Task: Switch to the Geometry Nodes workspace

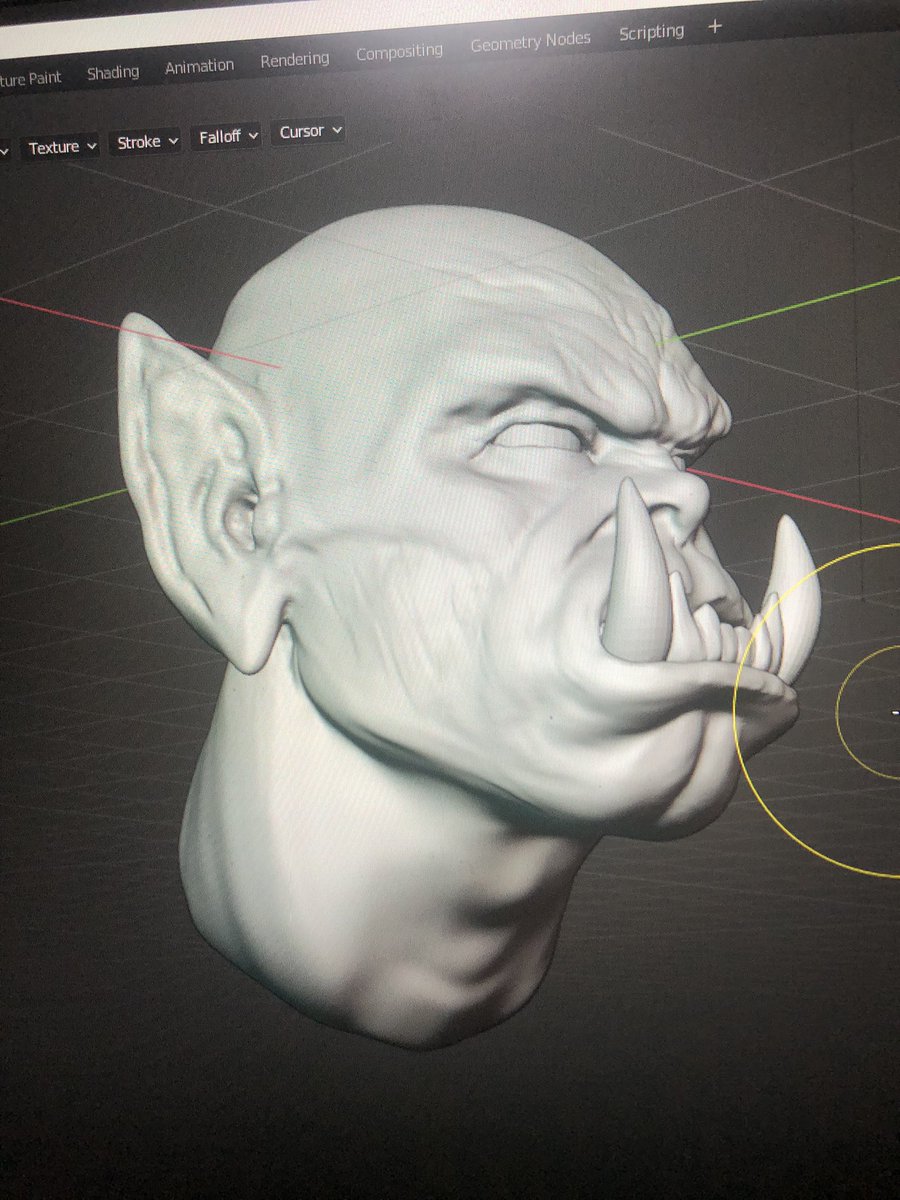Action: pos(530,42)
